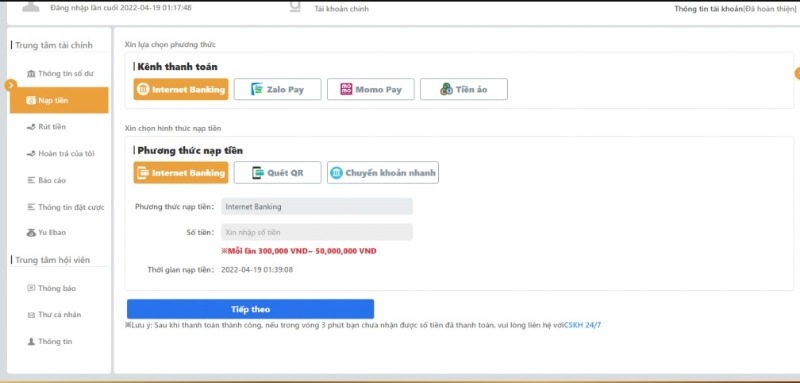This screenshot has height=383, width=800.
Task: Click the Kênh thanh toán heading
Action: [178, 67]
